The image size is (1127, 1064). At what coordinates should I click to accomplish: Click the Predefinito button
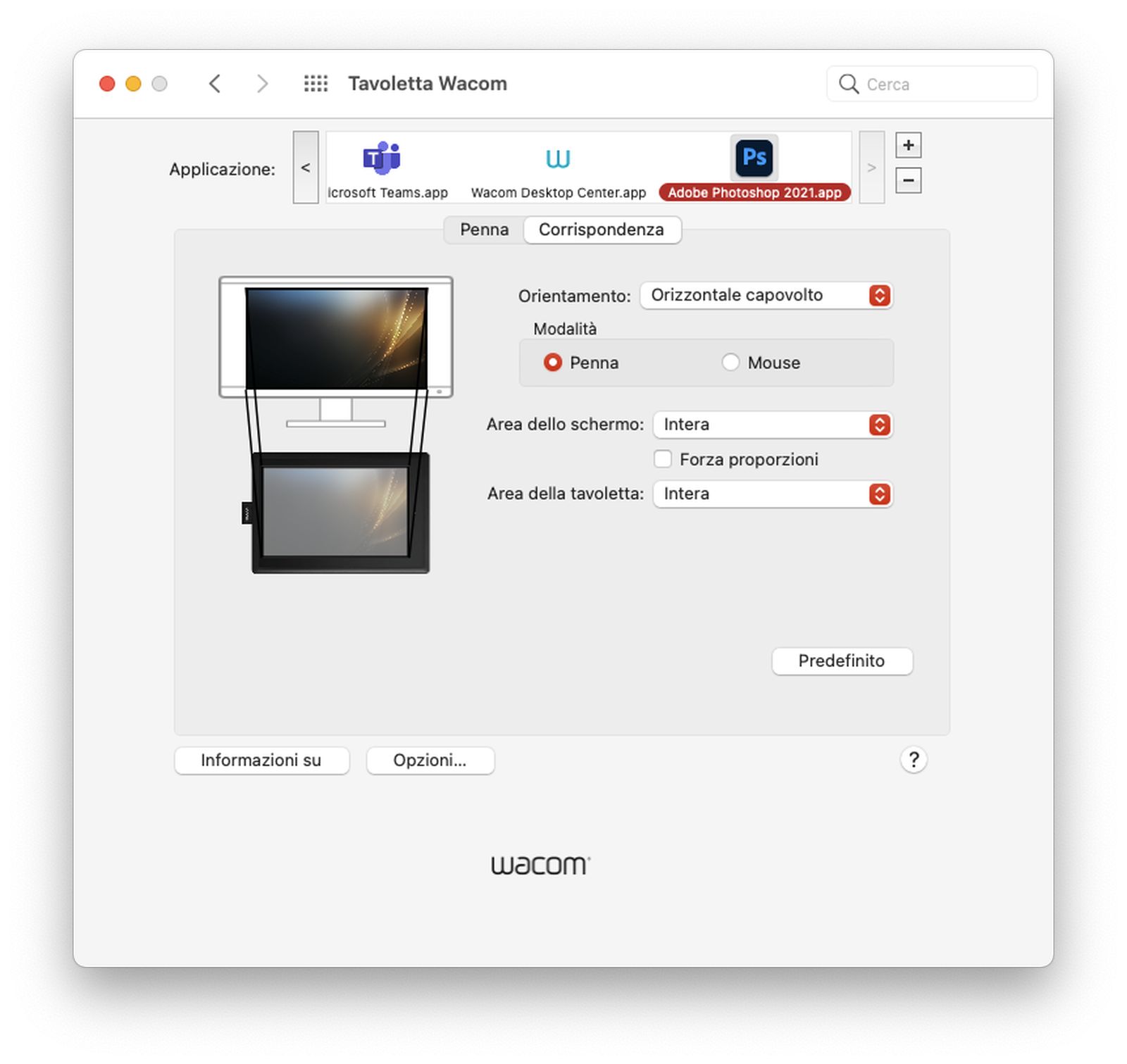click(x=842, y=661)
